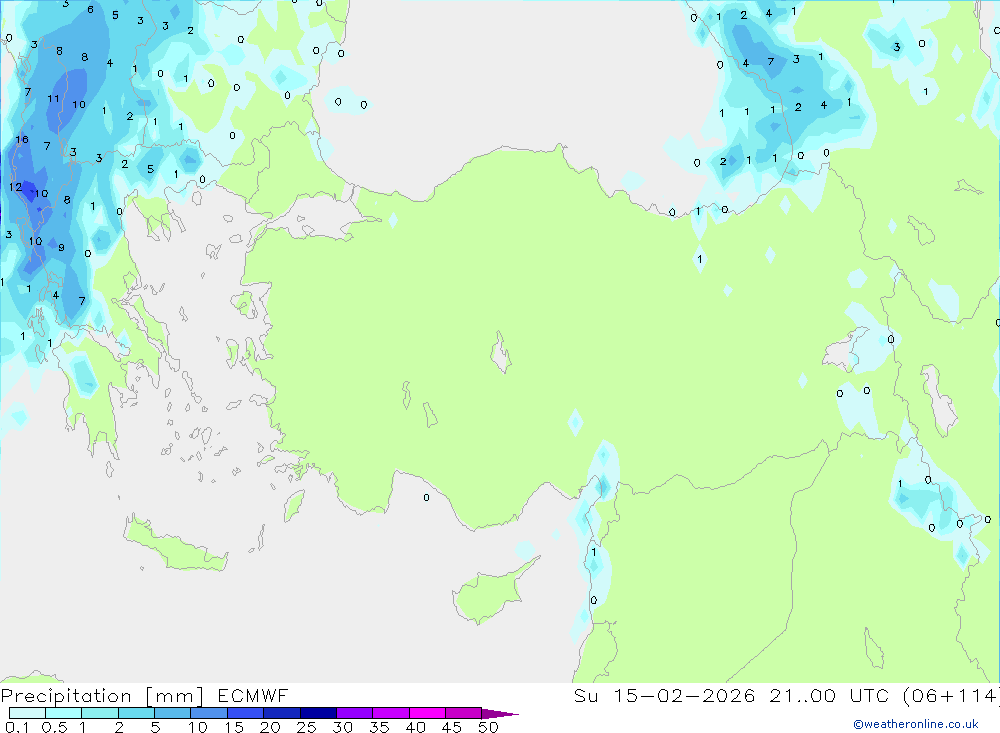The width and height of the screenshot is (1000, 733).
Task: Pick the violet swatch between 30 and 35
Action: pos(355,713)
